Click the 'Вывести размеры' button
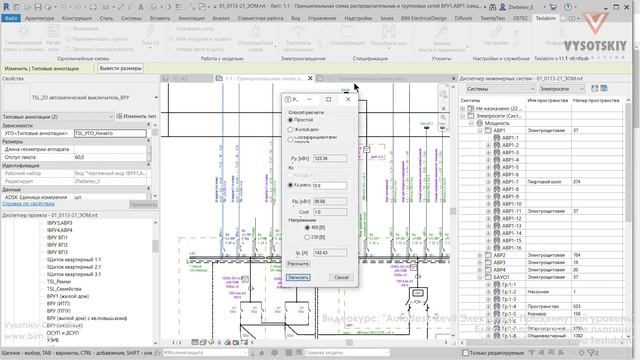The height and width of the screenshot is (360, 640). (x=120, y=68)
